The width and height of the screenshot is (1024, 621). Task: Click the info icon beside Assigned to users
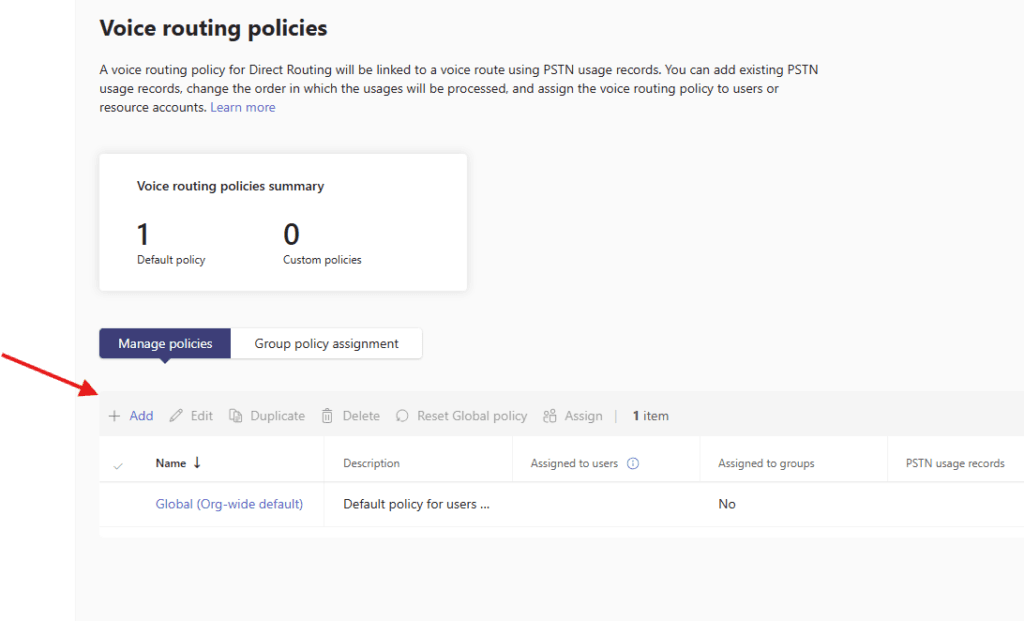point(632,464)
